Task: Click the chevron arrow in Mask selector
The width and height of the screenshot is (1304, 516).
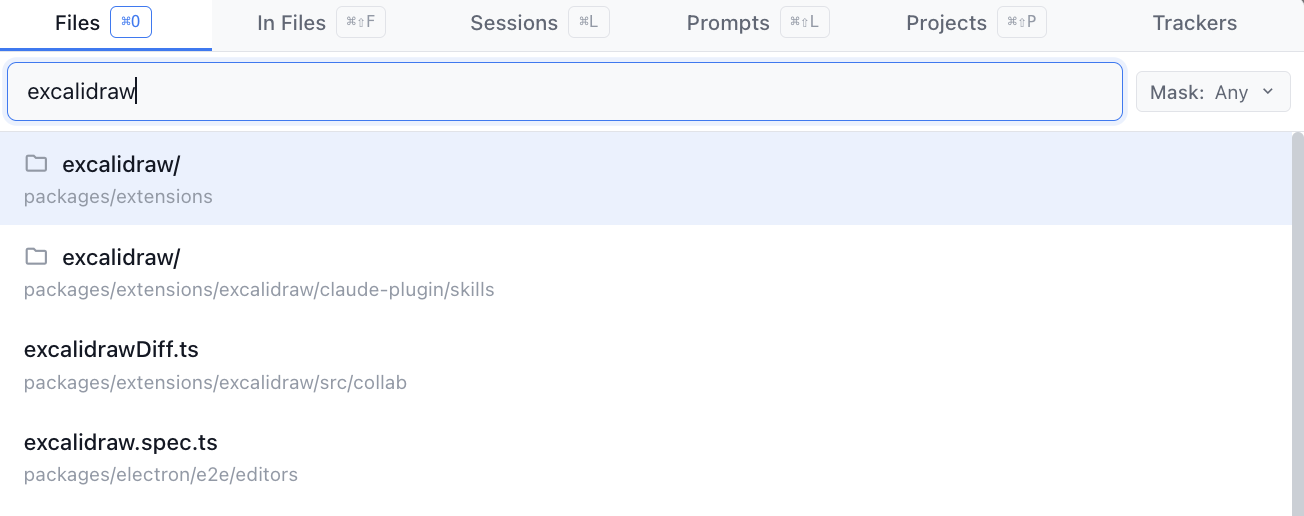Action: point(1268,92)
